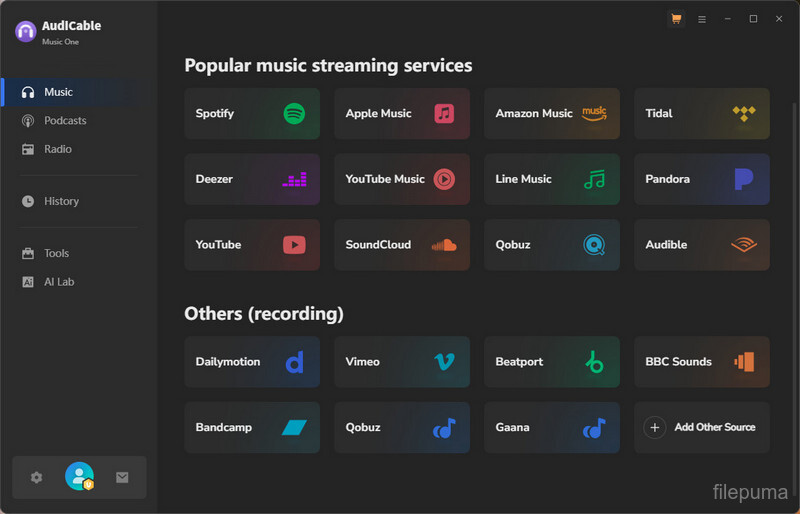Open the hamburger menu icon
This screenshot has width=800, height=514.
point(702,19)
